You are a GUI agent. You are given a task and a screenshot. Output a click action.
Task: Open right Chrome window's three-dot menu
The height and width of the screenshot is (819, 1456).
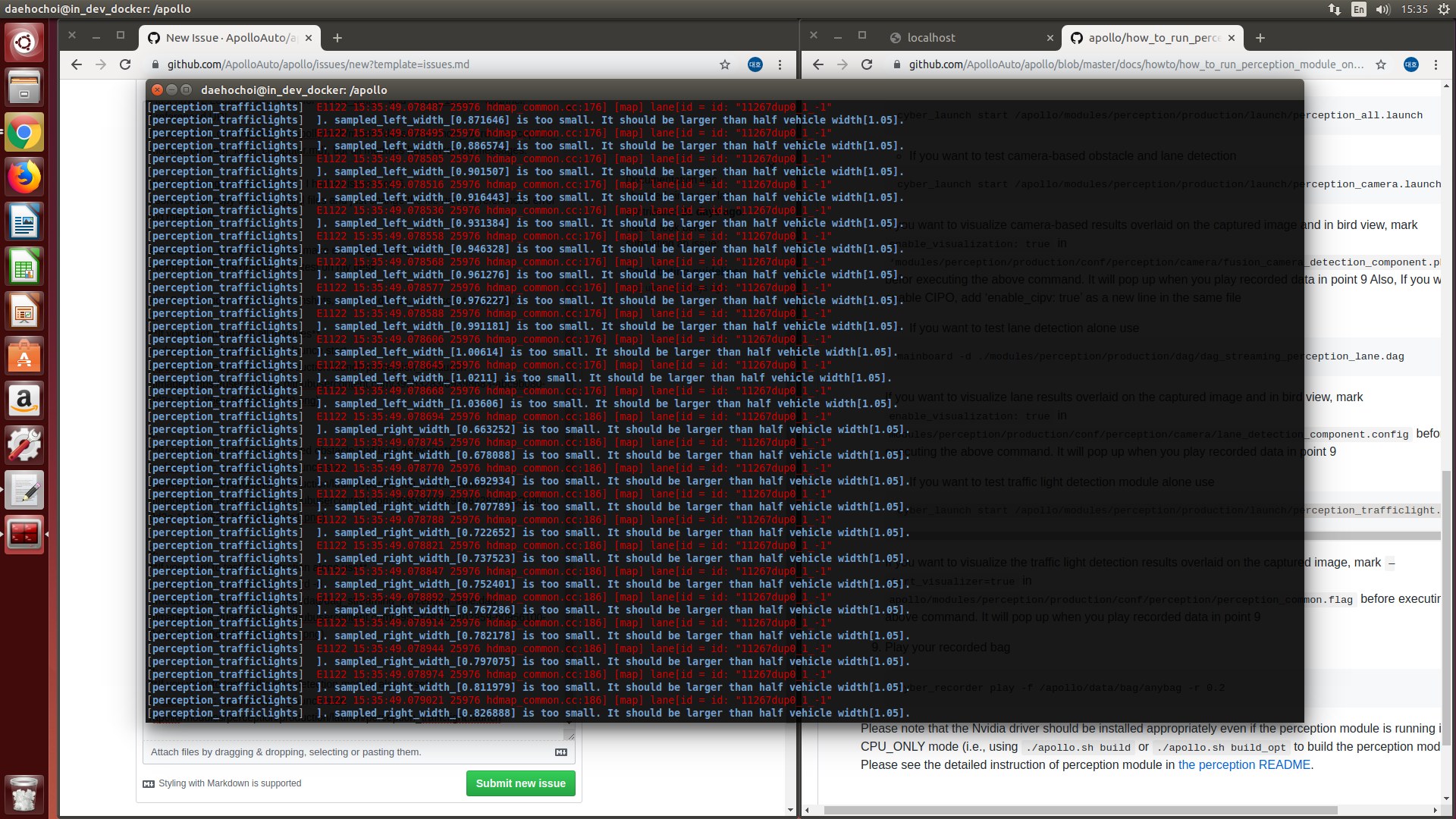tap(1436, 64)
